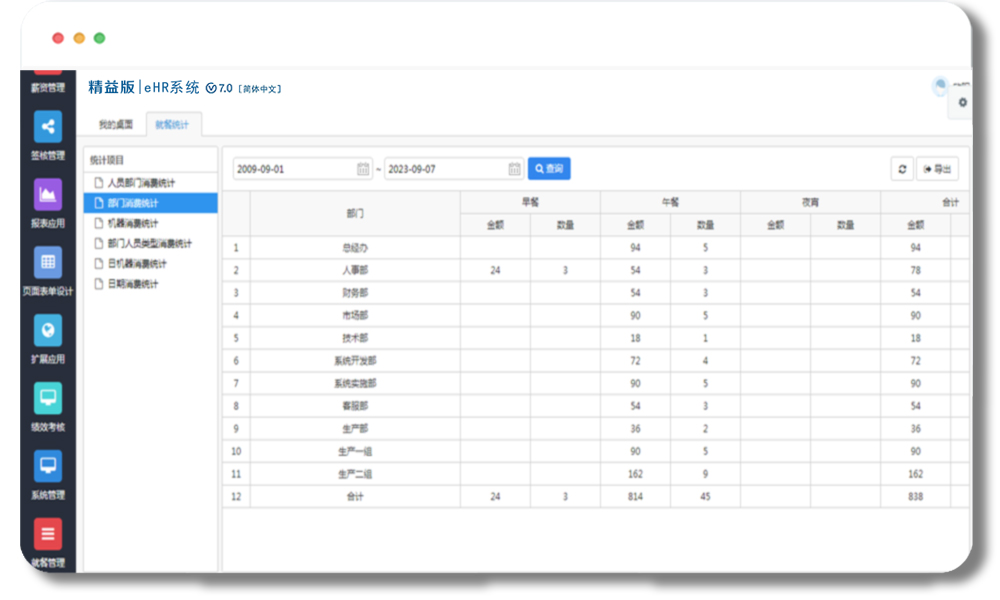
Task: Click the 系统开发部 department row cell
Action: pyautogui.click(x=355, y=361)
